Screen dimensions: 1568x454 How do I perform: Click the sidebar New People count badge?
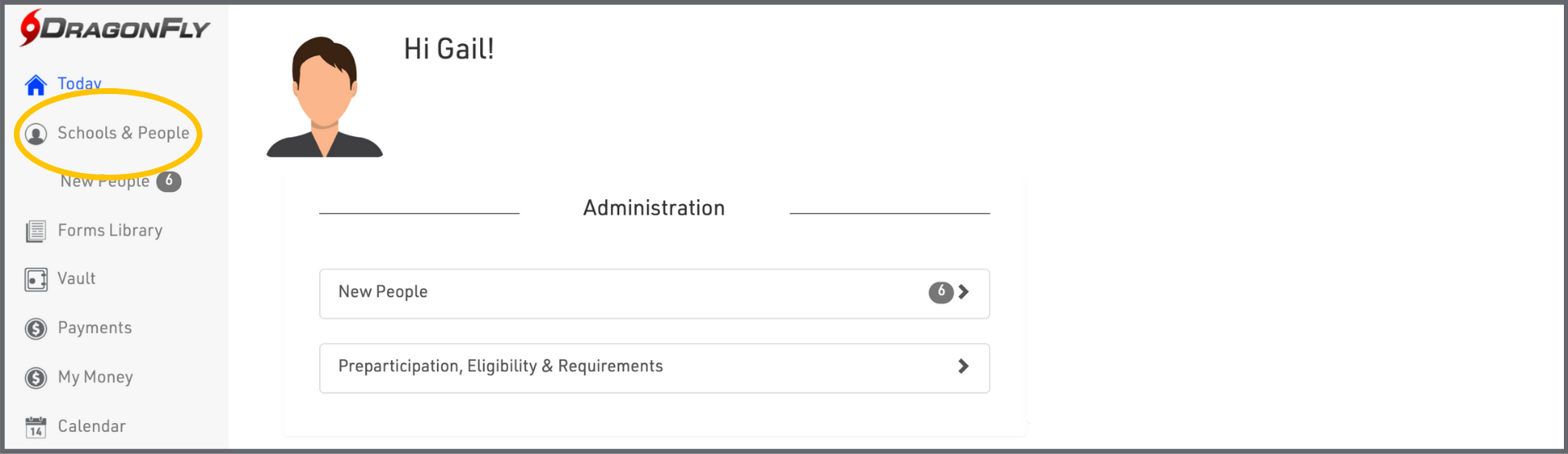coord(169,181)
